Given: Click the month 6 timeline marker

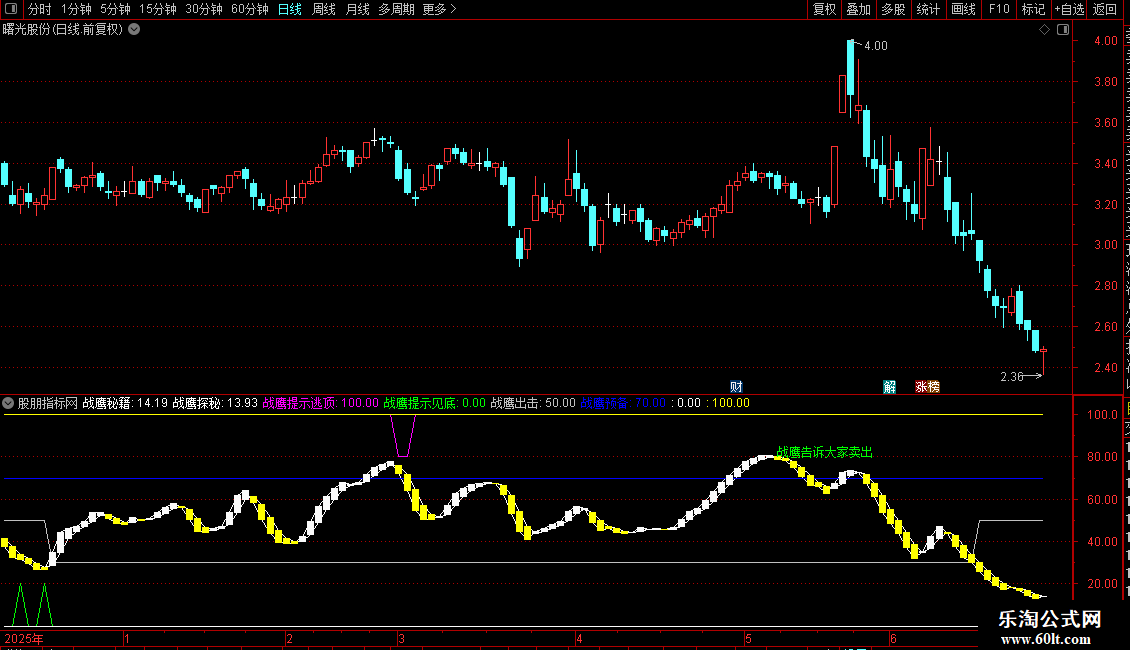Looking at the screenshot, I should point(893,639).
